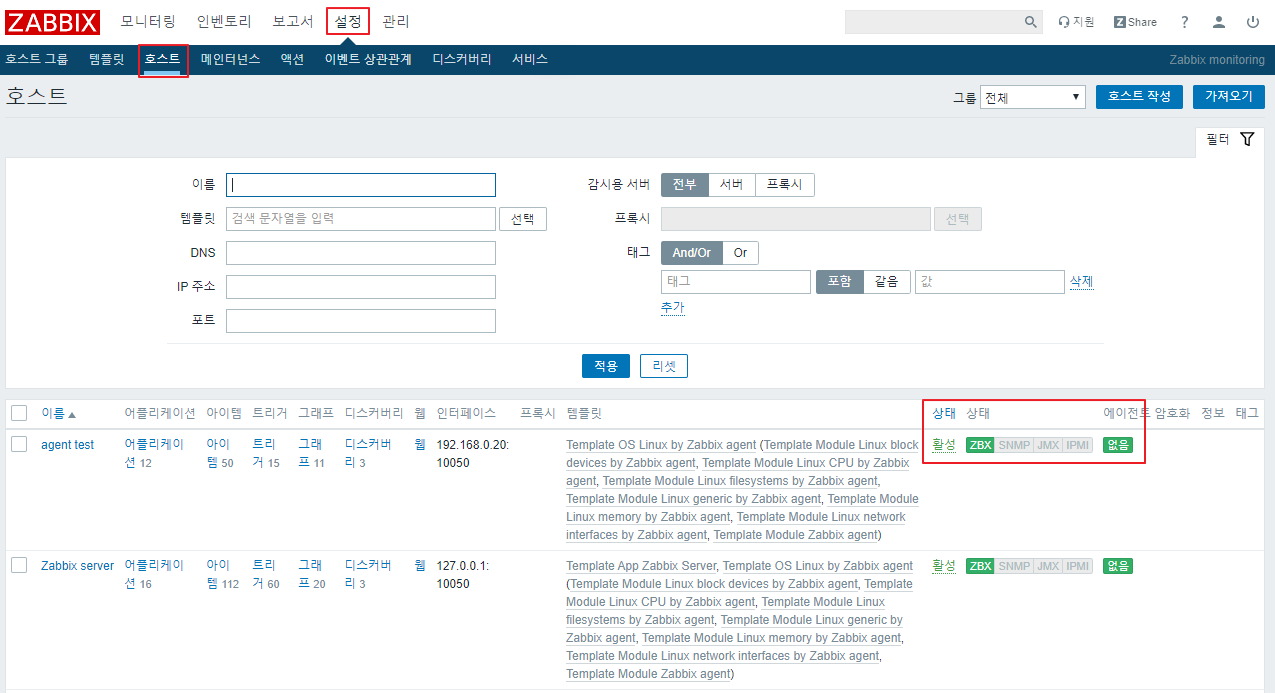Go to 템플릿 submenu
The width and height of the screenshot is (1275, 693).
point(107,60)
